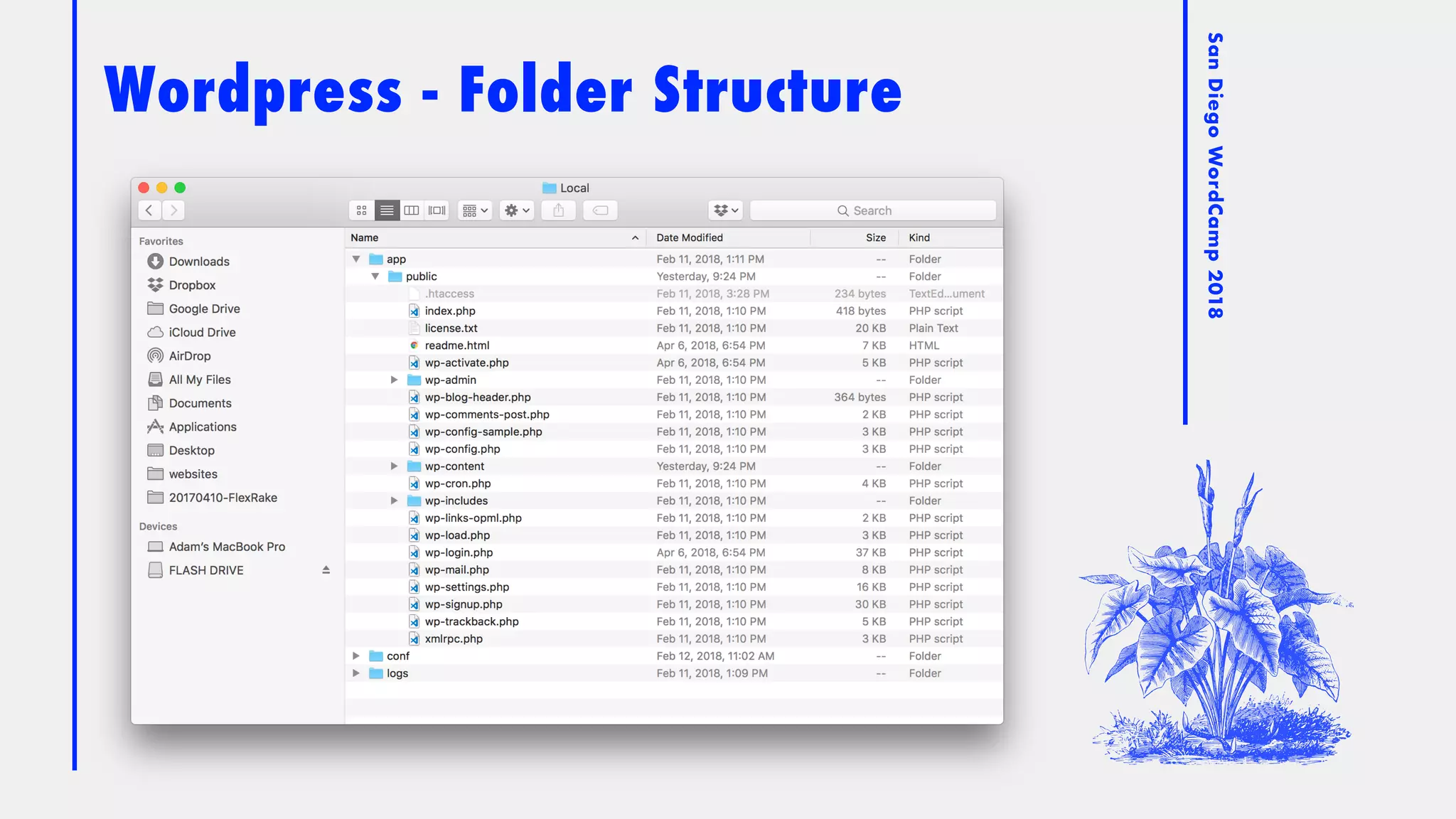Select wp-cron.php file
The height and width of the screenshot is (819, 1456).
tap(674, 483)
